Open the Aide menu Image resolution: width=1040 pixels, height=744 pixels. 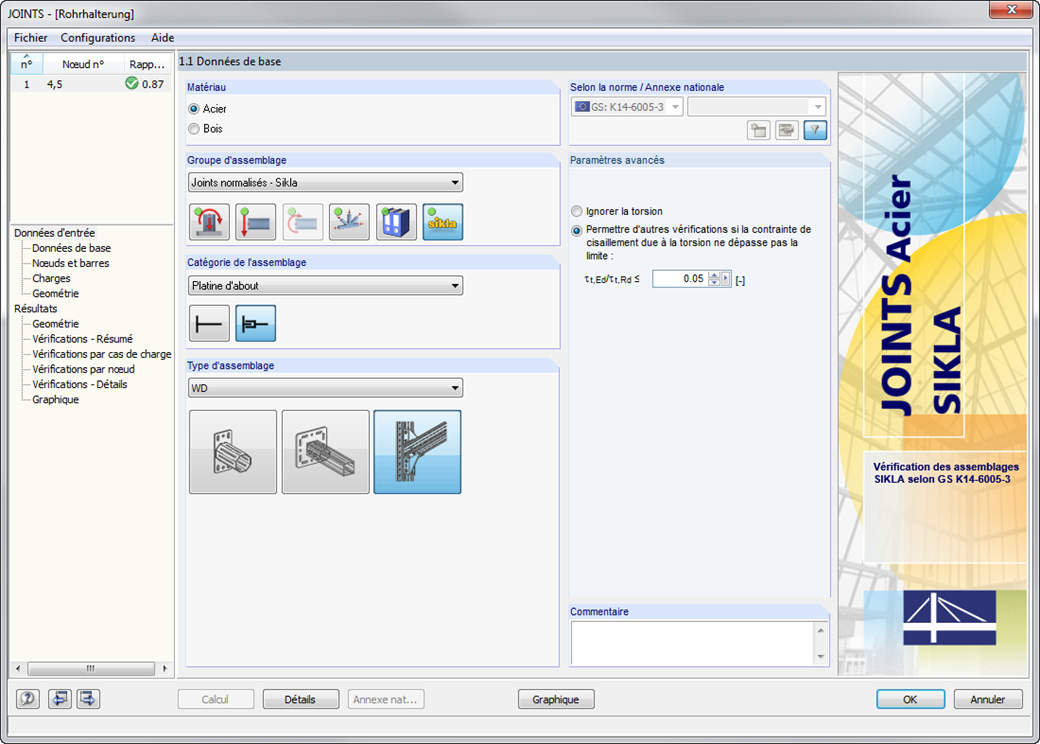[x=162, y=38]
